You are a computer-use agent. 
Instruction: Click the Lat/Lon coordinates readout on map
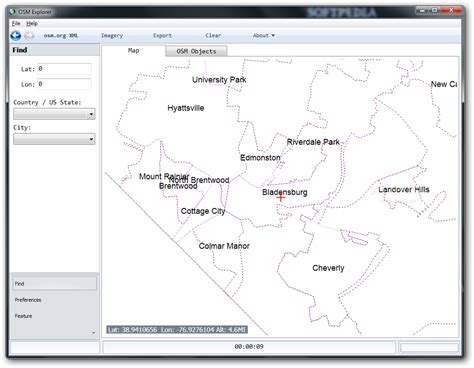pyautogui.click(x=177, y=330)
